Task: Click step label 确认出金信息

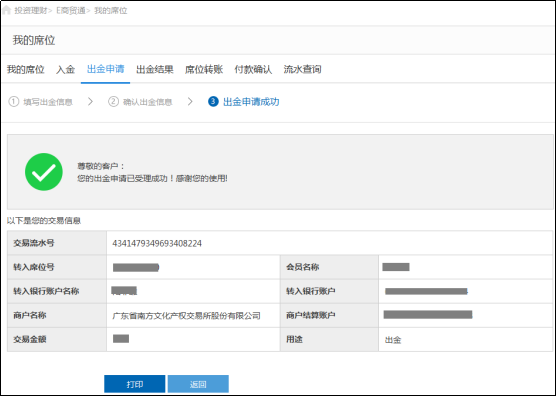Action: tap(148, 102)
